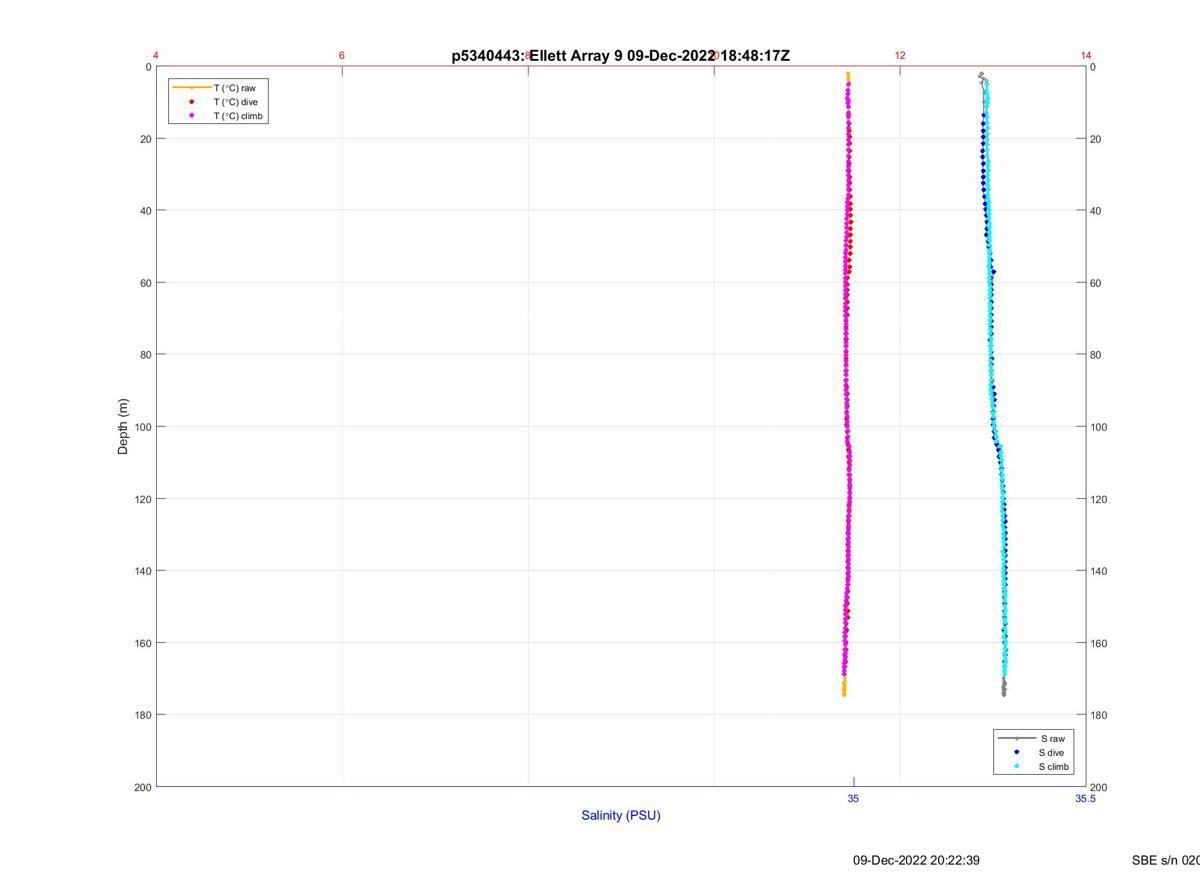1200x885 pixels.
Task: Click the salinity tick label '35'
Action: click(853, 799)
